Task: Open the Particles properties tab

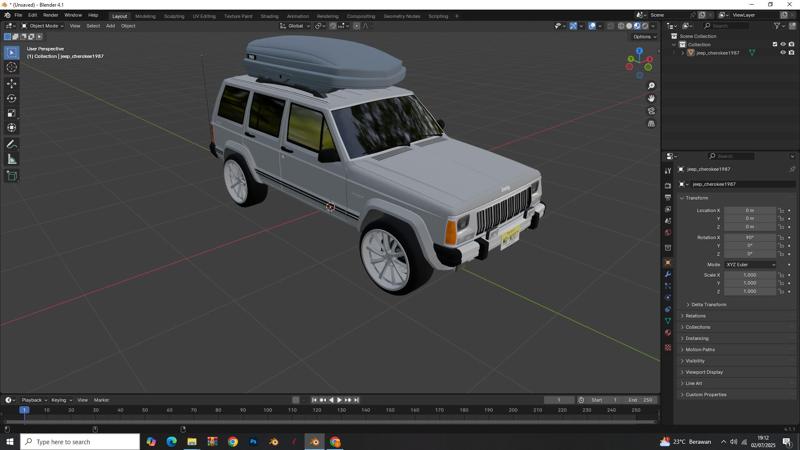Action: pos(668,286)
